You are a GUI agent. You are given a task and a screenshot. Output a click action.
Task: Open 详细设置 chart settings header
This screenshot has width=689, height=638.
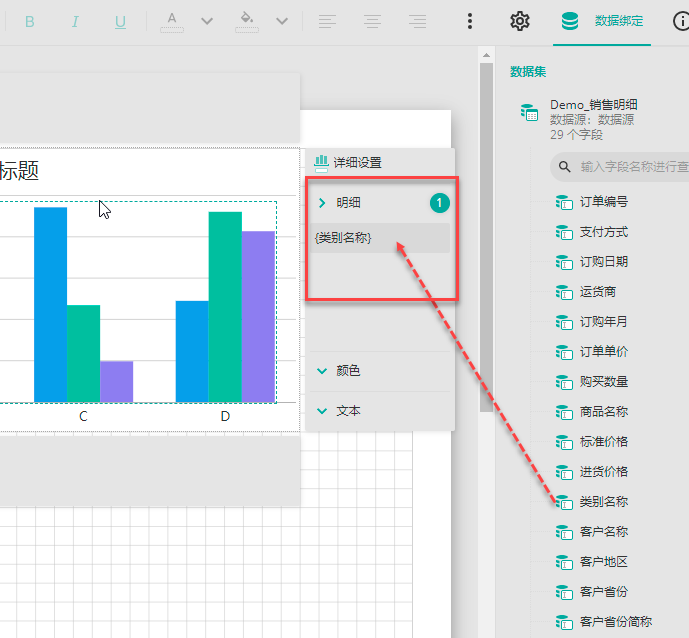357,162
